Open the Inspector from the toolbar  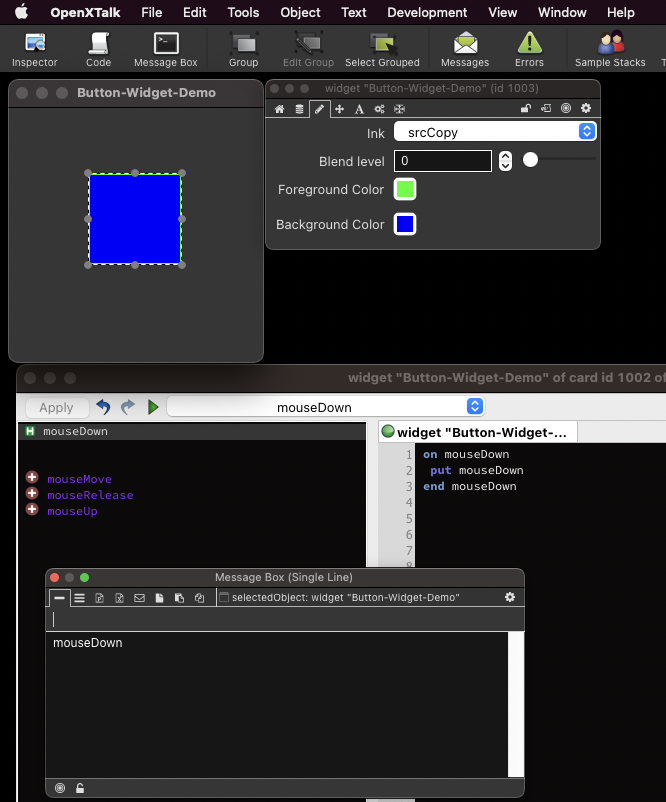pyautogui.click(x=35, y=50)
